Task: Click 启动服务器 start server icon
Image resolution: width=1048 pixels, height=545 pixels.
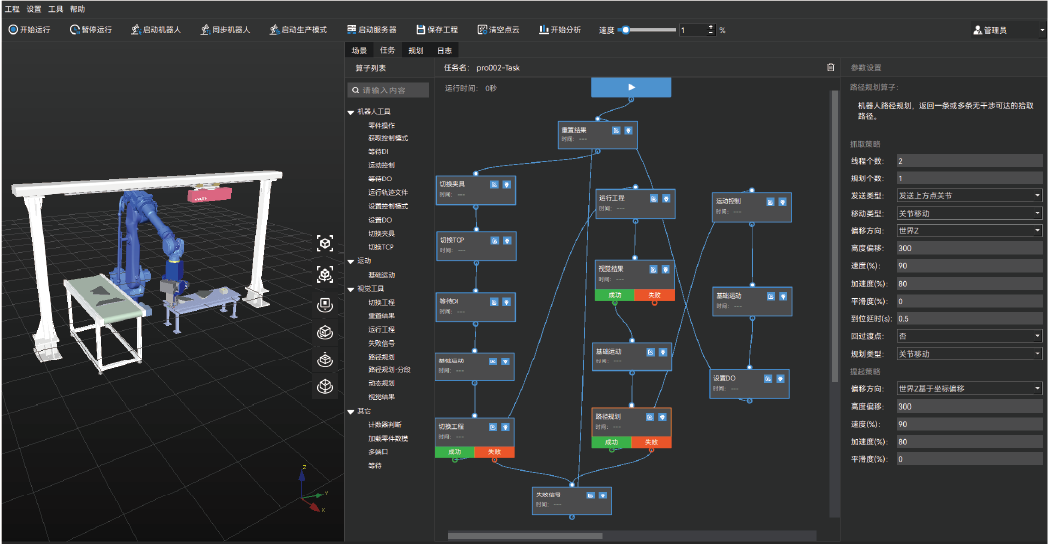Action: [352, 29]
